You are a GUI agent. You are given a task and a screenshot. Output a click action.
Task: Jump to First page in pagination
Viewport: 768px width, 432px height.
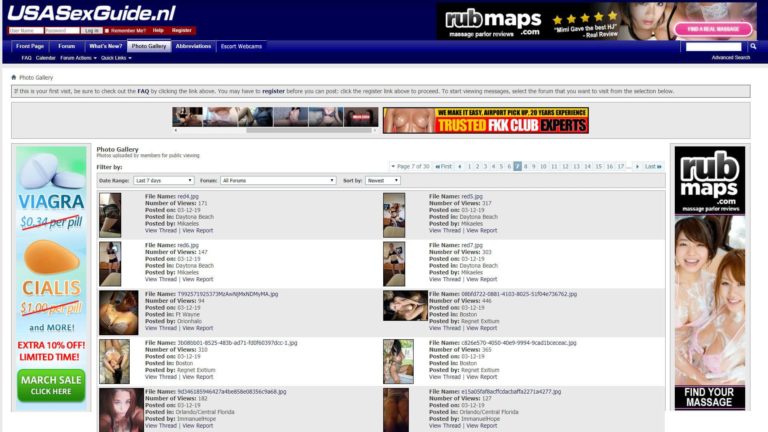444,167
